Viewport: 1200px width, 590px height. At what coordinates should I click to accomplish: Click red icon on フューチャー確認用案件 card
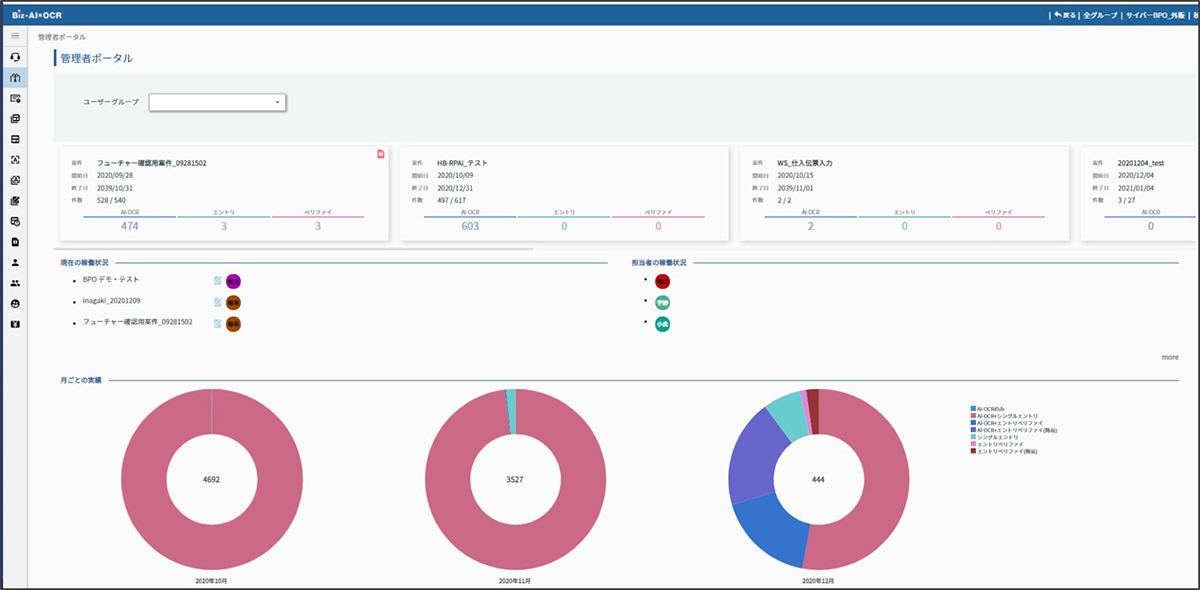pyautogui.click(x=381, y=154)
